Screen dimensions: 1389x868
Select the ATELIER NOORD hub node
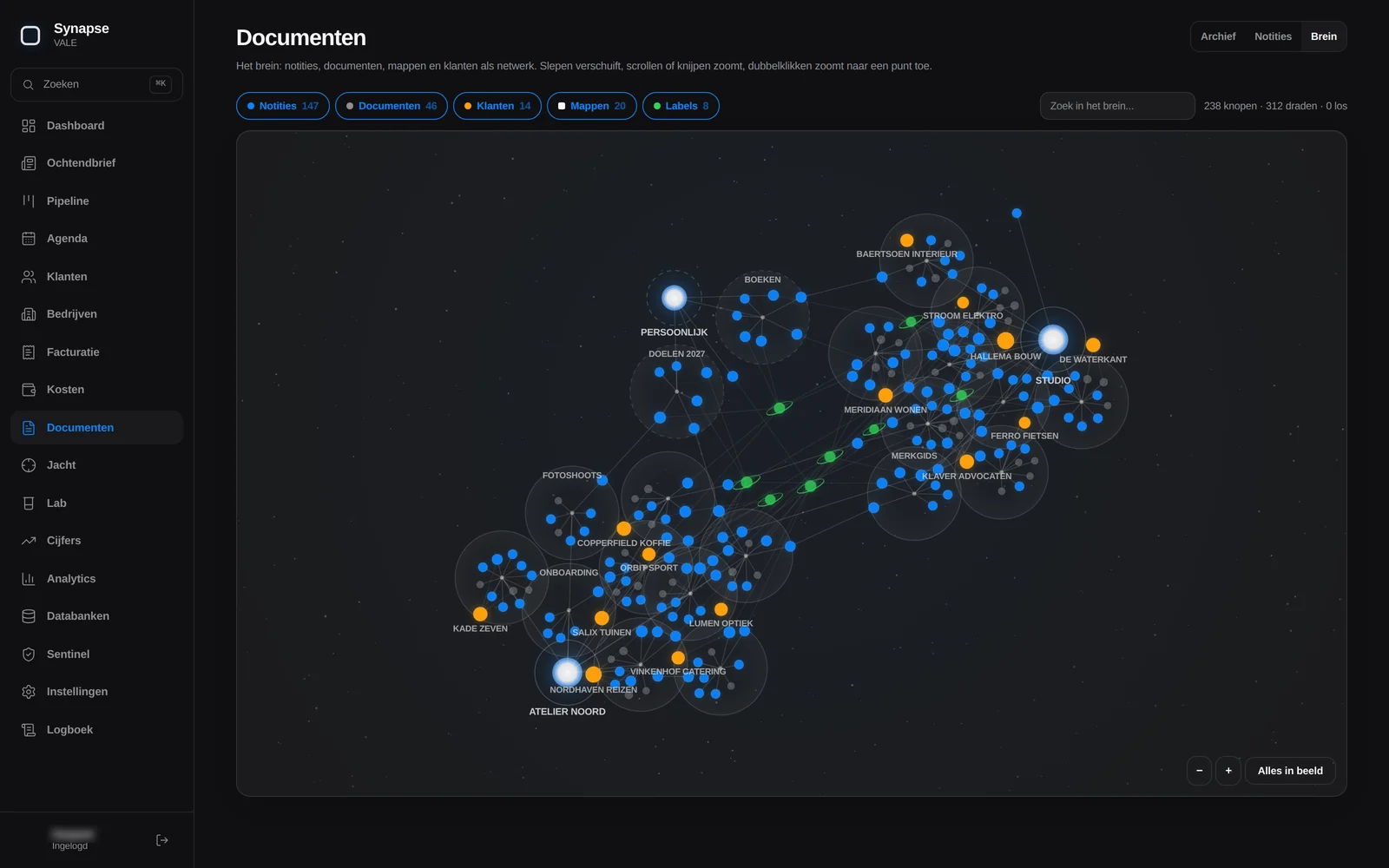(x=567, y=672)
